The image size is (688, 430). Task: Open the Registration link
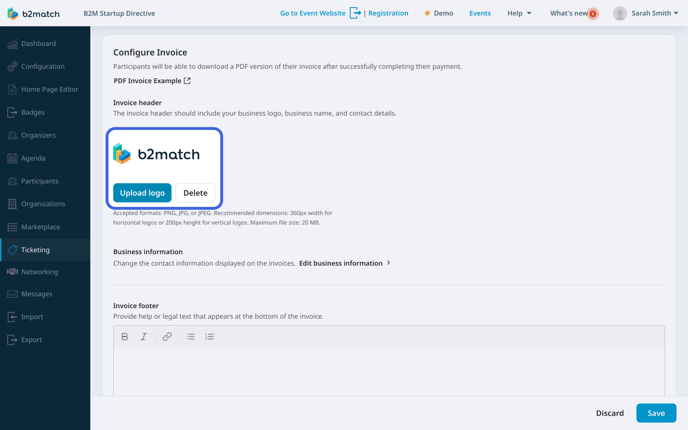pos(388,13)
